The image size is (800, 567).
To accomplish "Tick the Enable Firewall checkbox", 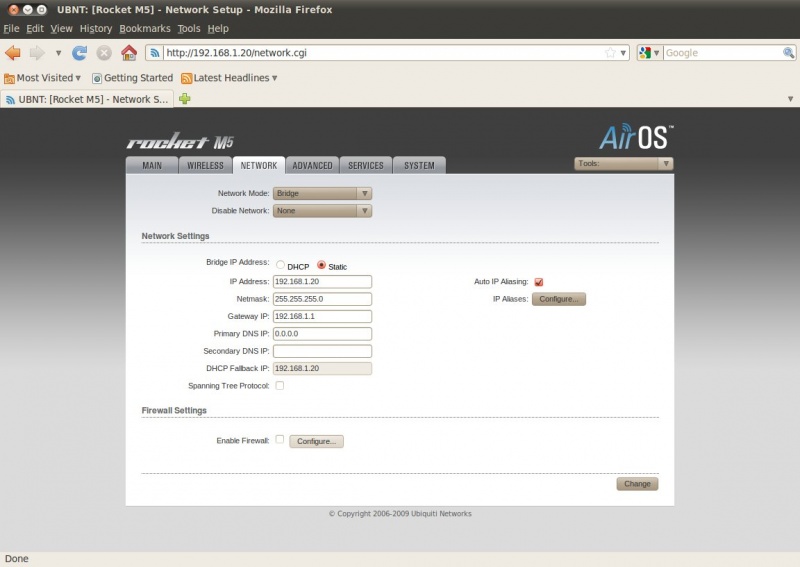I will pos(280,439).
